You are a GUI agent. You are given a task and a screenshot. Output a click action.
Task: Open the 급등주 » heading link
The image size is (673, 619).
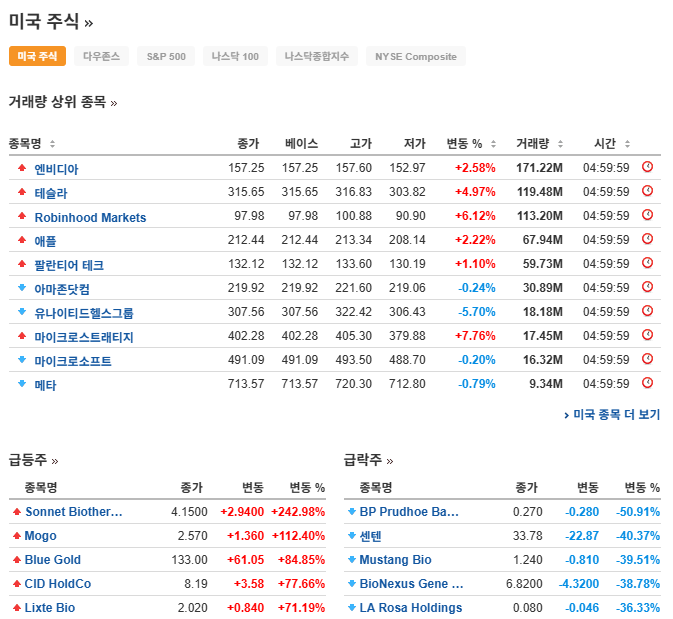(33, 460)
